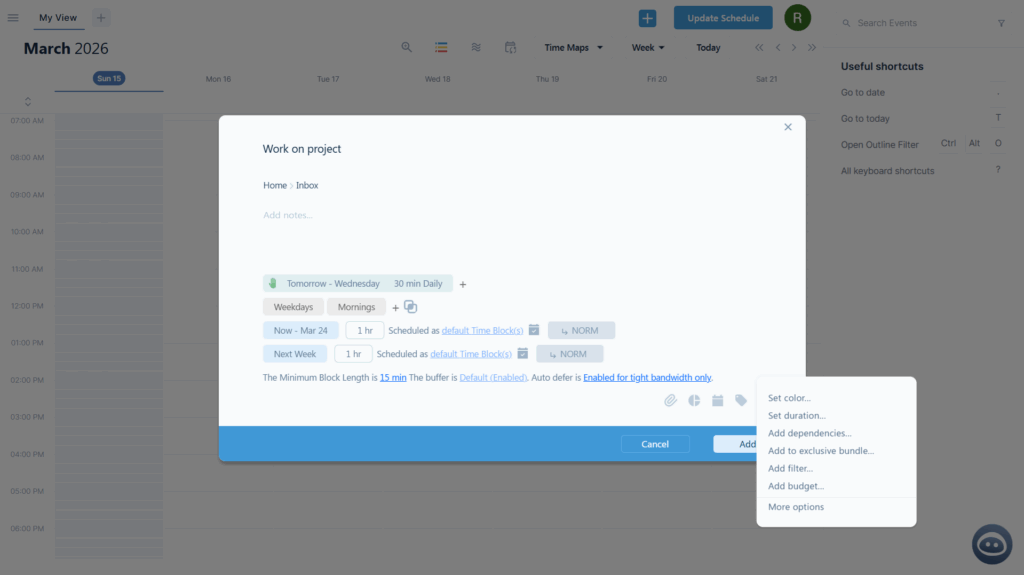The height and width of the screenshot is (575, 1024).
Task: Open NORM priority in Now - Mar 24 row
Action: tap(581, 331)
